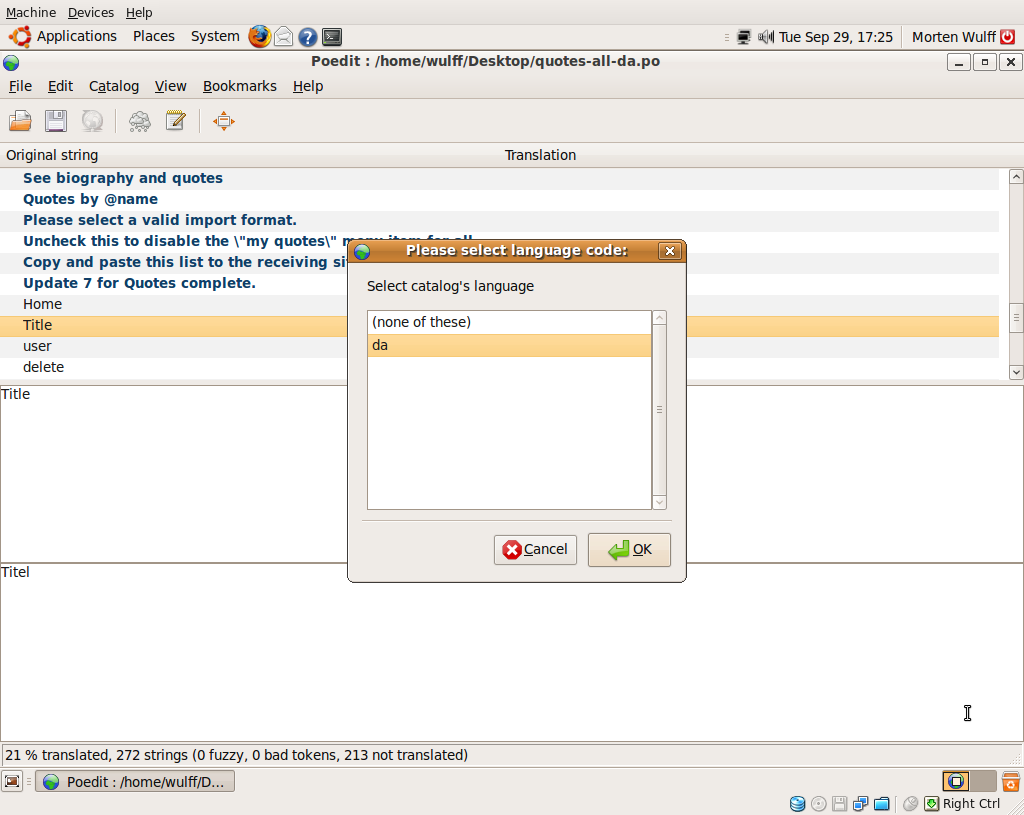The height and width of the screenshot is (815, 1024).
Task: Open the mail envelope launcher in panel
Action: pyautogui.click(x=283, y=37)
